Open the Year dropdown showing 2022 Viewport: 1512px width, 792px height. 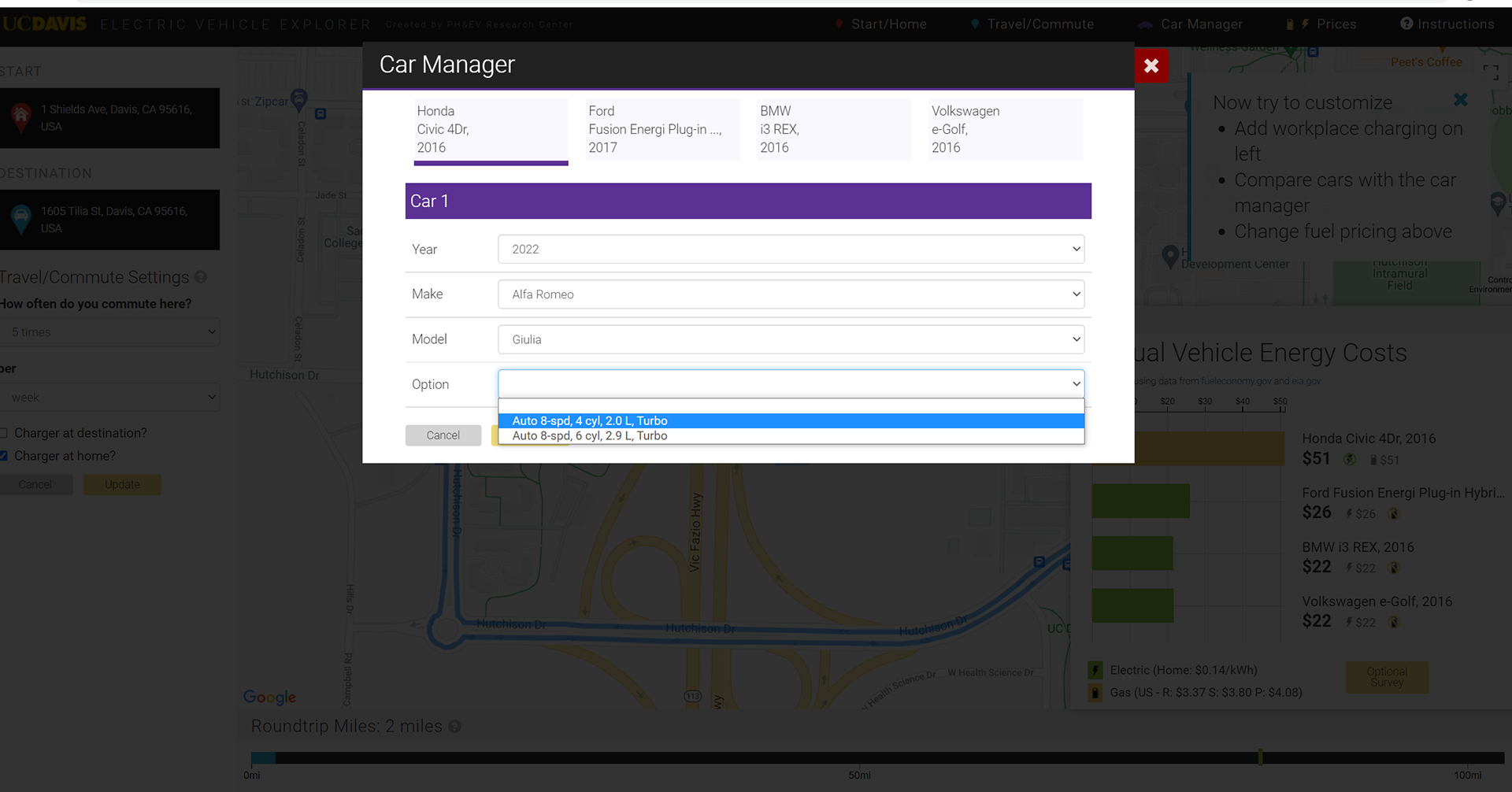coord(791,250)
